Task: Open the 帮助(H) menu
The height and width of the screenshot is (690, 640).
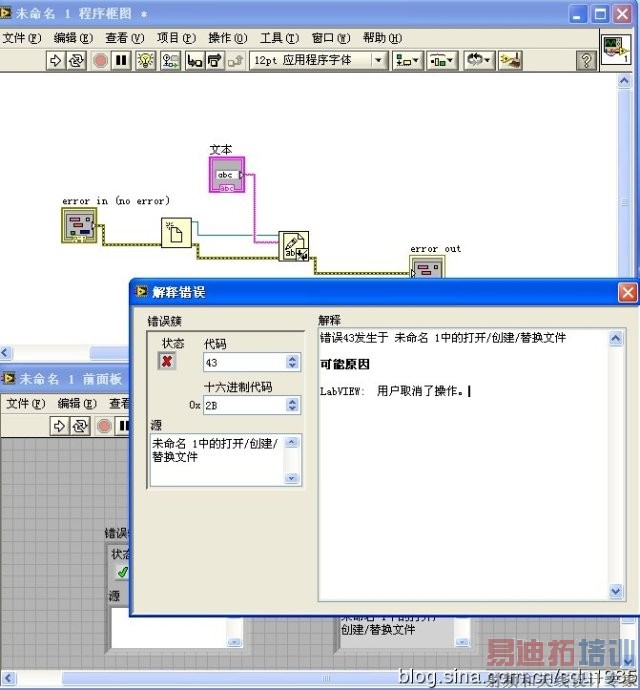Action: (x=383, y=38)
